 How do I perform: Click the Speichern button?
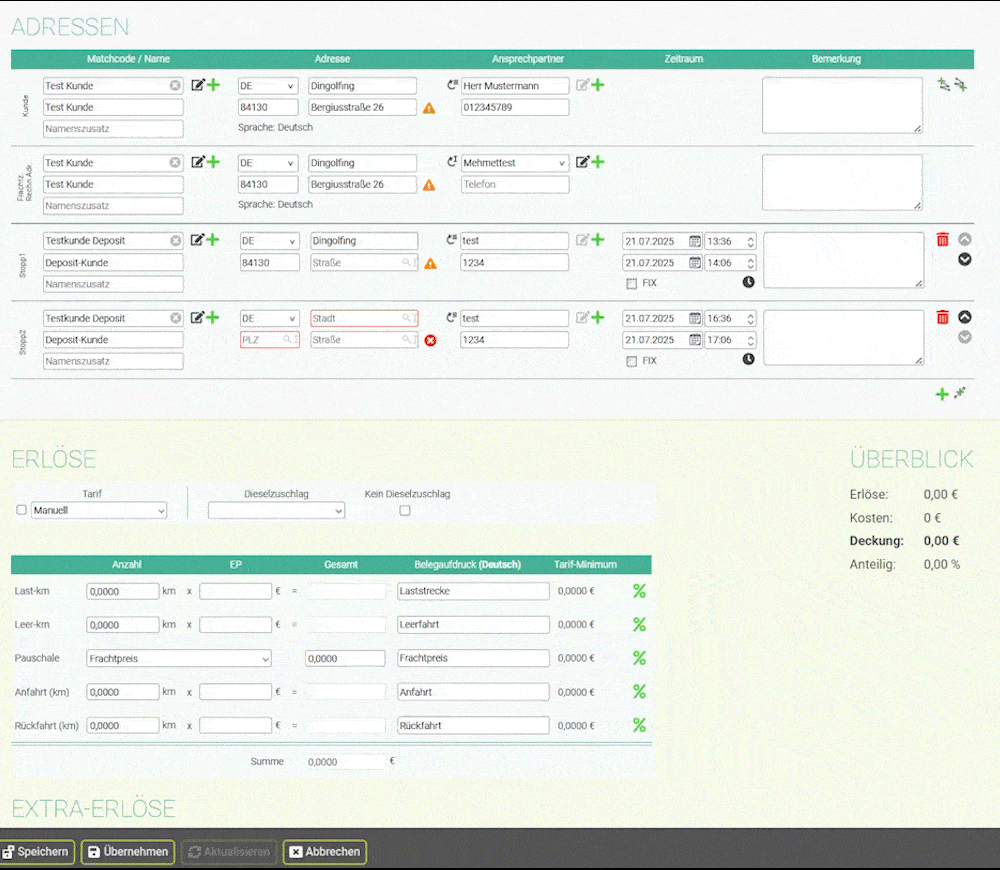point(36,852)
